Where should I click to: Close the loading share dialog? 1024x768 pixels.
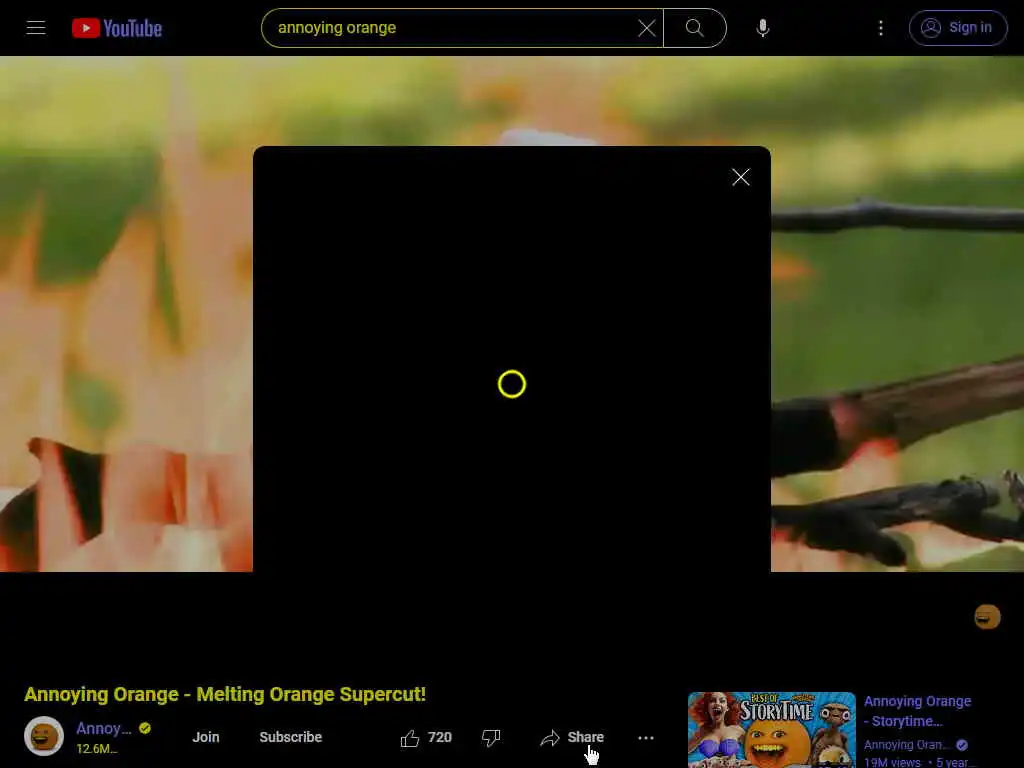coord(741,177)
